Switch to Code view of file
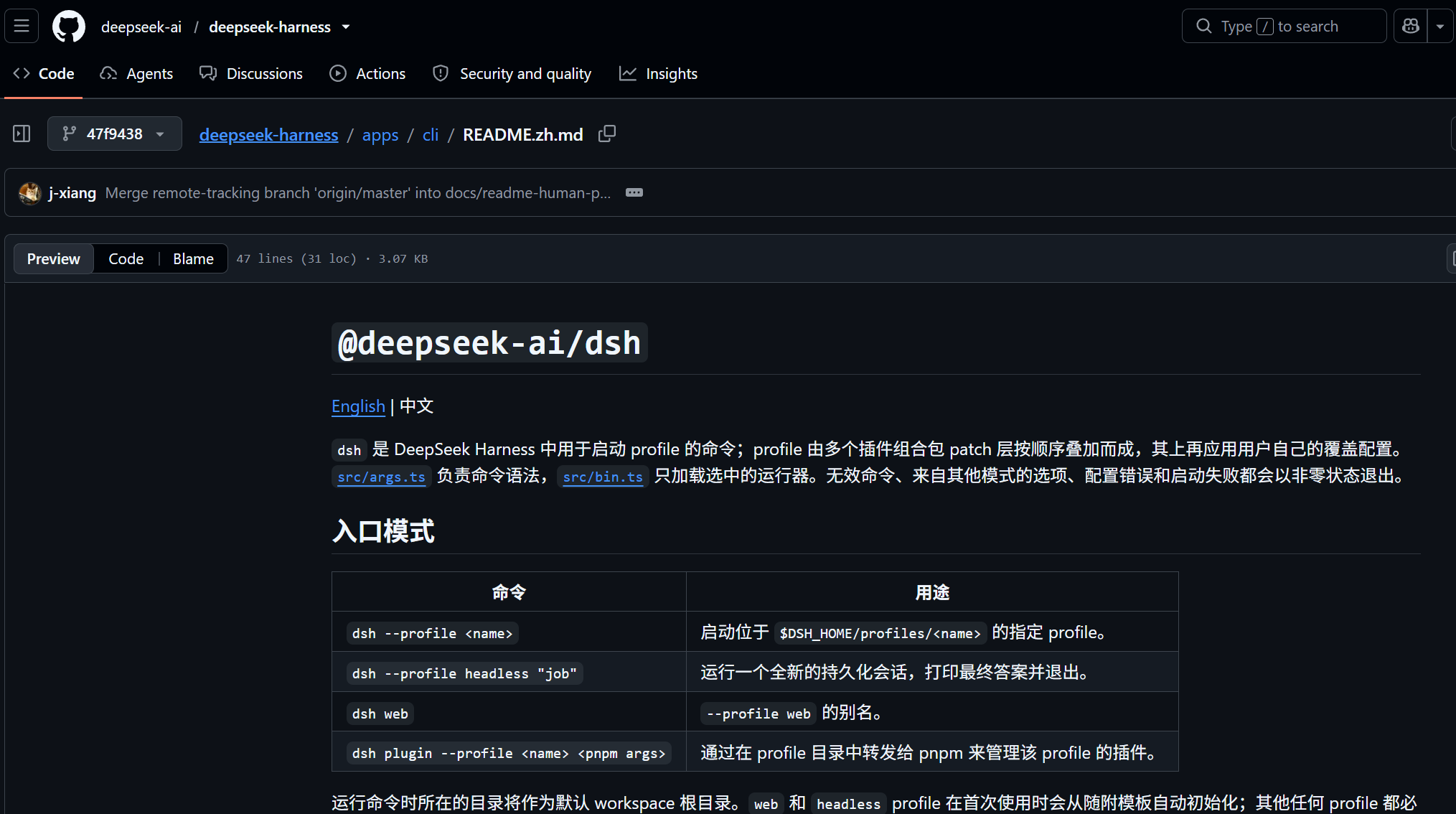 point(126,259)
